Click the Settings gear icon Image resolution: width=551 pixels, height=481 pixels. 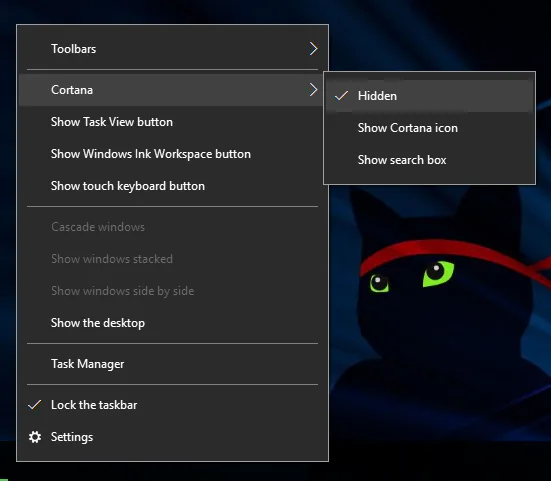pyautogui.click(x=35, y=437)
